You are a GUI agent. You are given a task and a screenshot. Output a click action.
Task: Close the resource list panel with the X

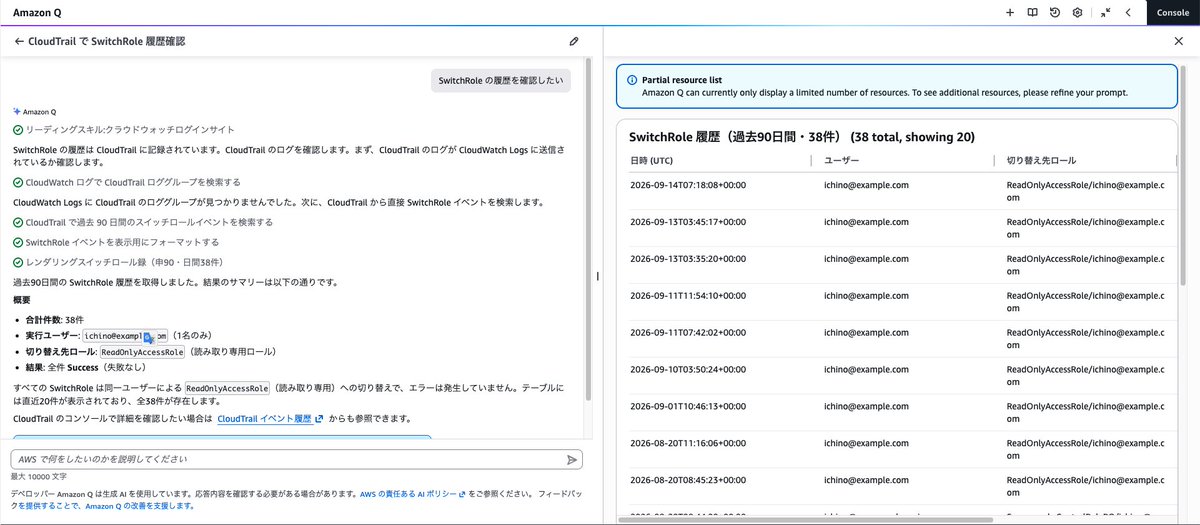[1178, 41]
